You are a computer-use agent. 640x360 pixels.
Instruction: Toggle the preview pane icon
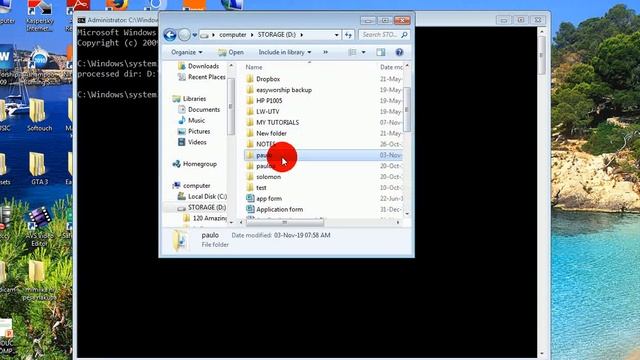tap(381, 52)
